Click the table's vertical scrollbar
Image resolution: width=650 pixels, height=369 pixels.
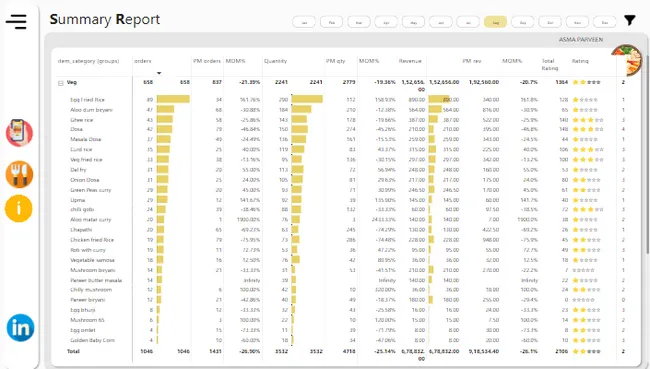[648, 153]
